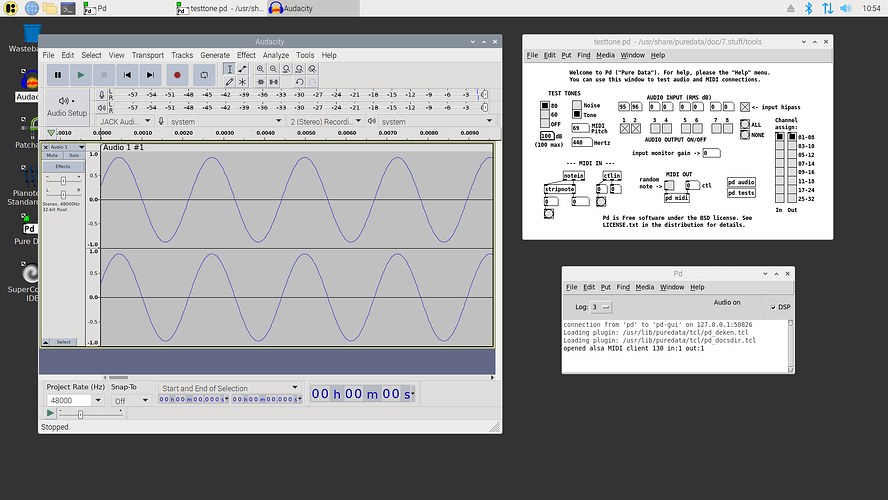This screenshot has height=500, width=888.
Task: Adjust the Audio 1 gain slider
Action: 63,181
